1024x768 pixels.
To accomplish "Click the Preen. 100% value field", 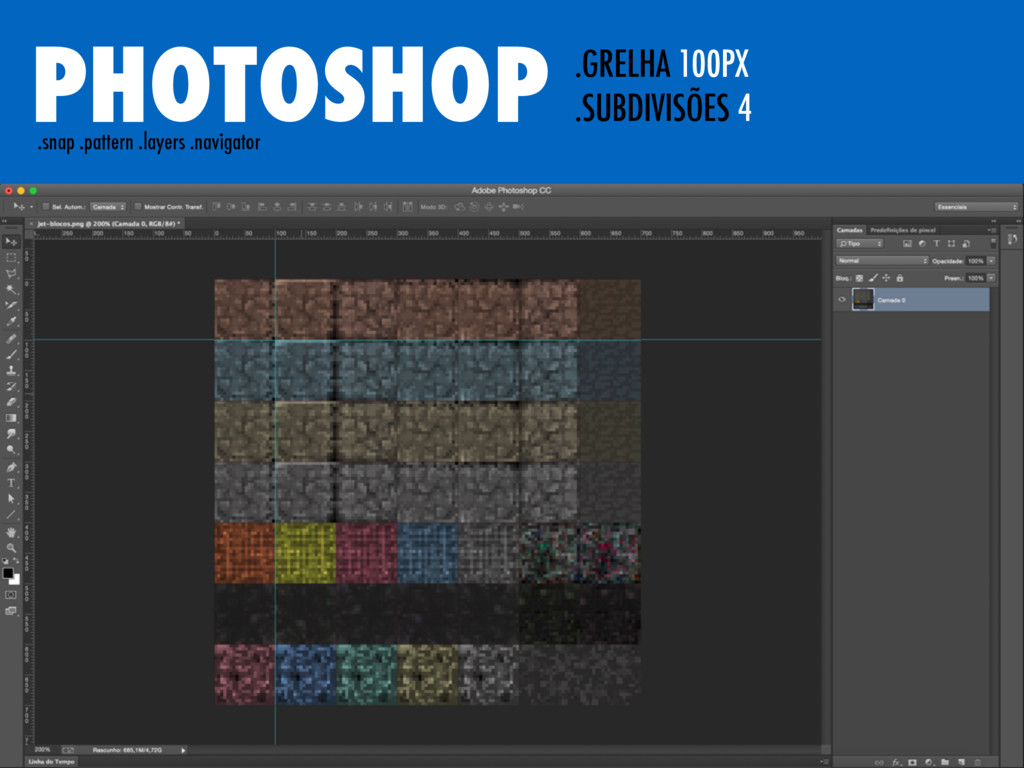I will click(x=976, y=278).
